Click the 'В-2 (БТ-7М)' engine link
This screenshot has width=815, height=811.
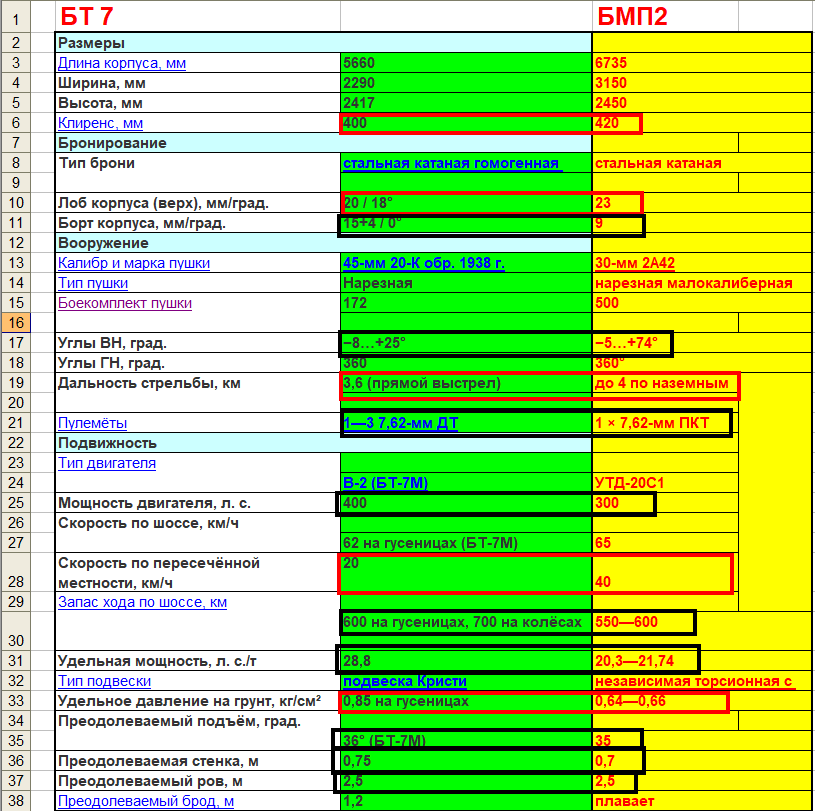(x=385, y=483)
